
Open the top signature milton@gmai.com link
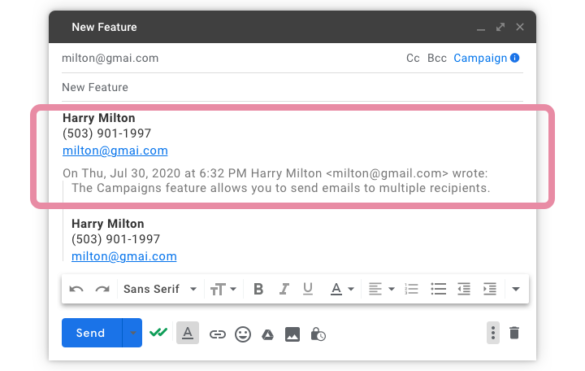point(115,151)
